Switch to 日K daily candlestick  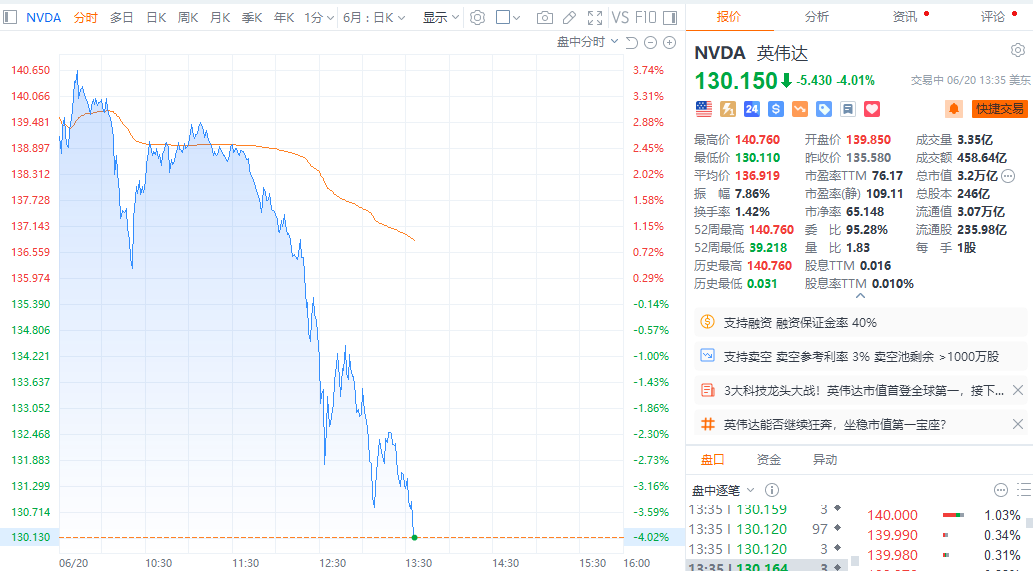pyautogui.click(x=156, y=18)
